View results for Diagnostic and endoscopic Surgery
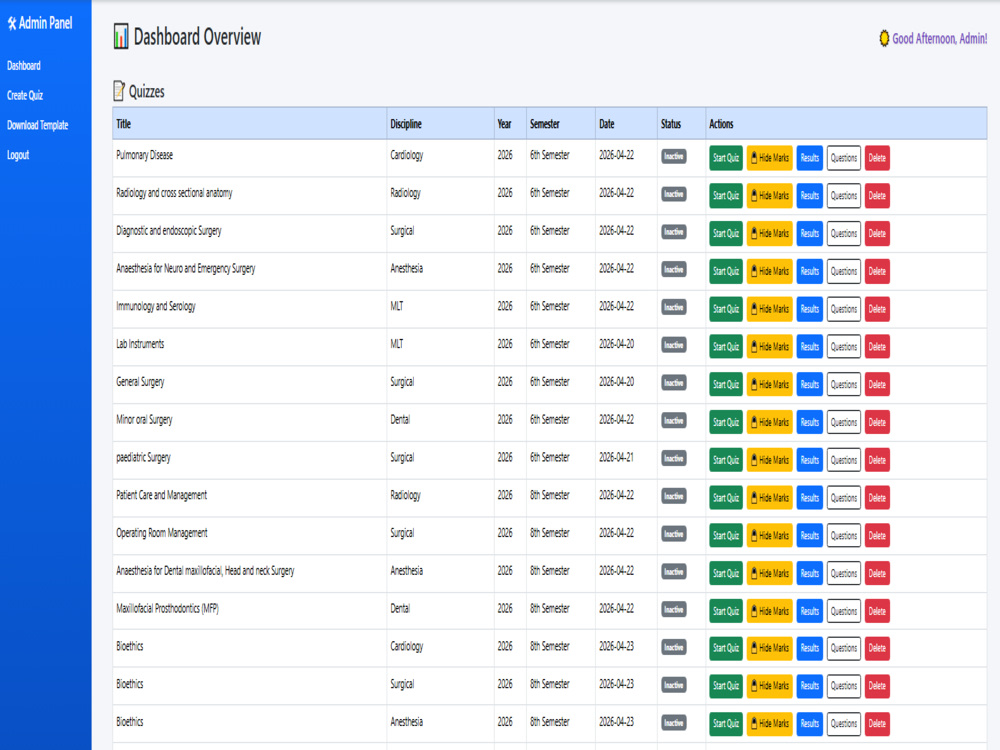Screen dimensions: 1000x750 pos(810,233)
